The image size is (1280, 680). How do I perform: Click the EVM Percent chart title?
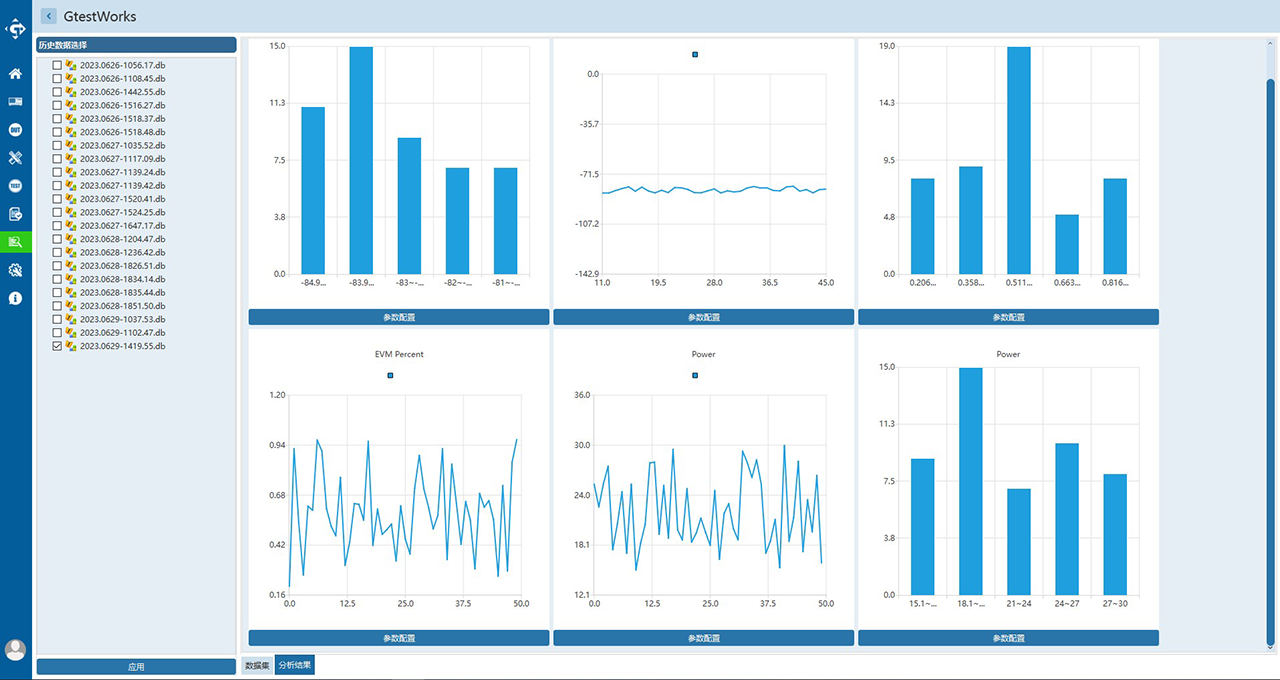click(x=399, y=354)
